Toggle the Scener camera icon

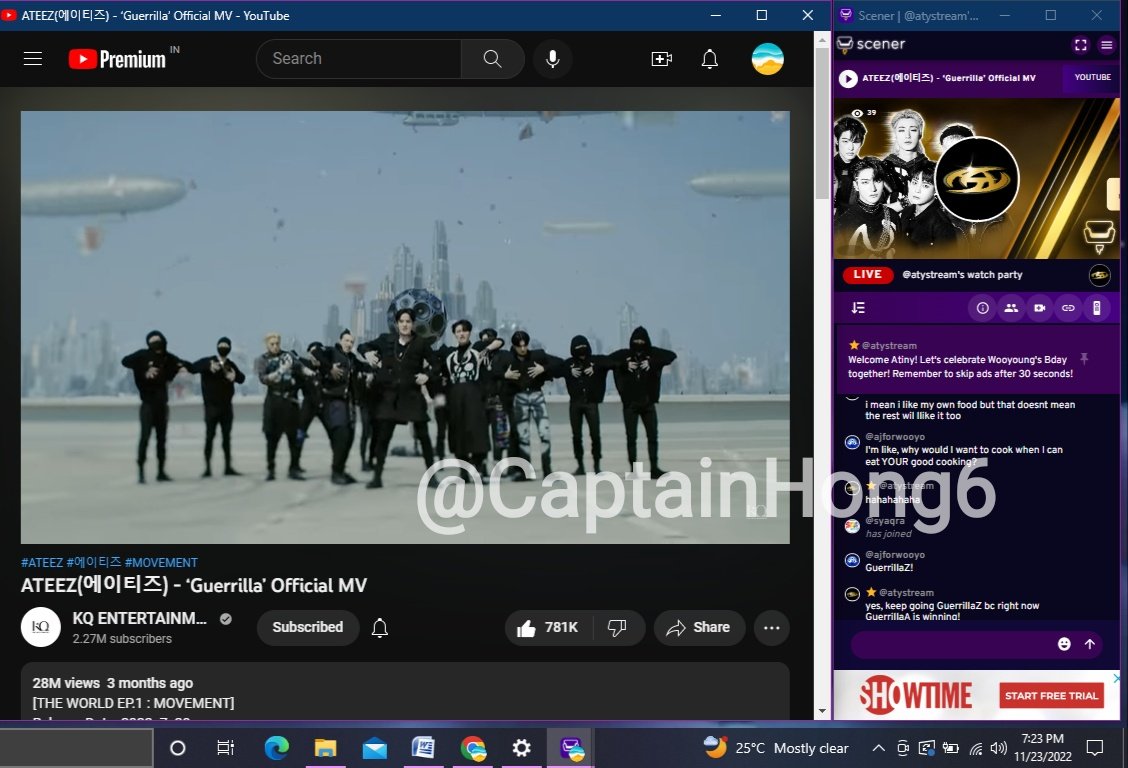point(1040,308)
